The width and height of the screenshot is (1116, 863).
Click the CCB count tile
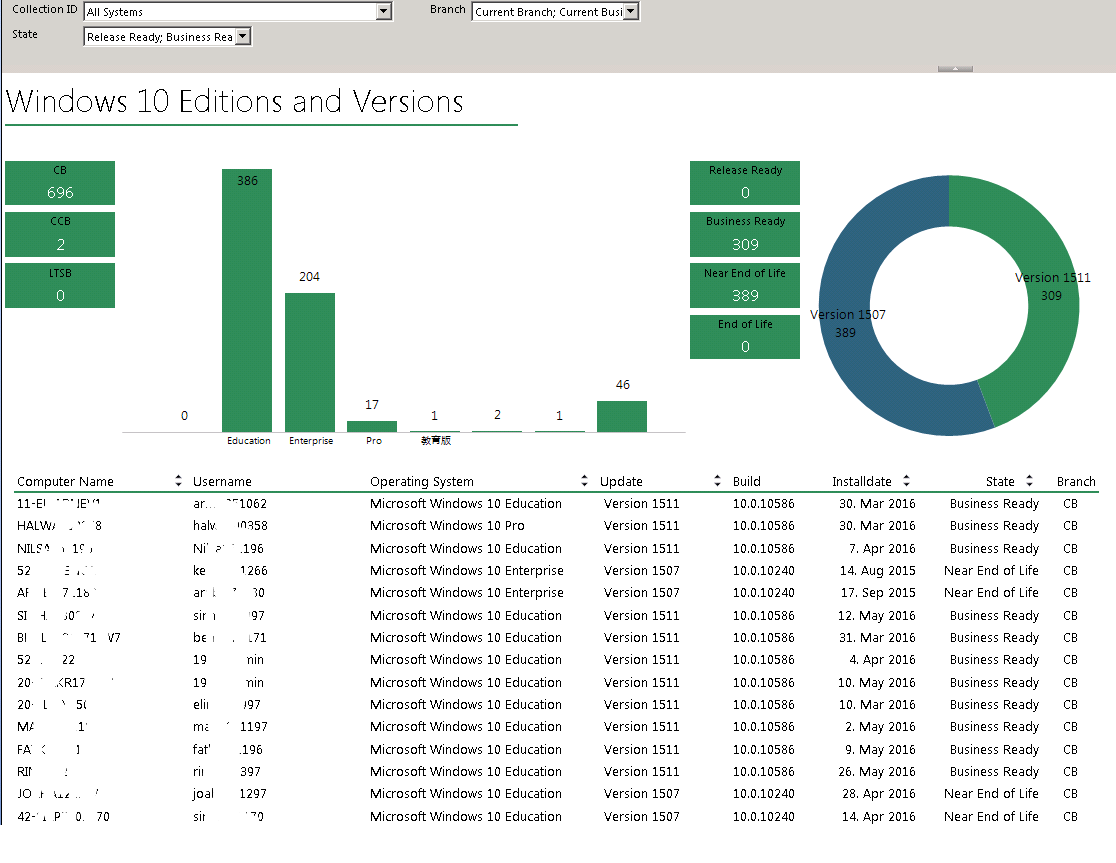(60, 234)
